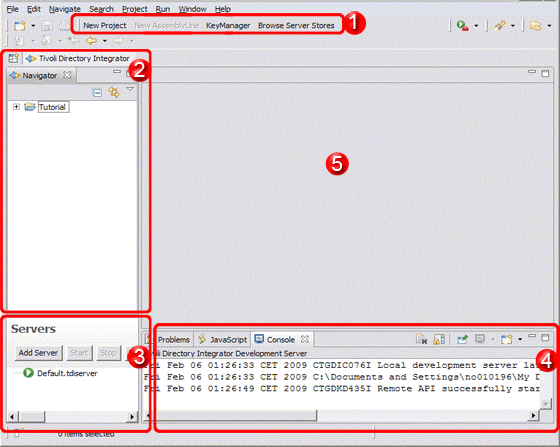Open the Project menu
The height and width of the screenshot is (447, 560).
[x=135, y=9]
